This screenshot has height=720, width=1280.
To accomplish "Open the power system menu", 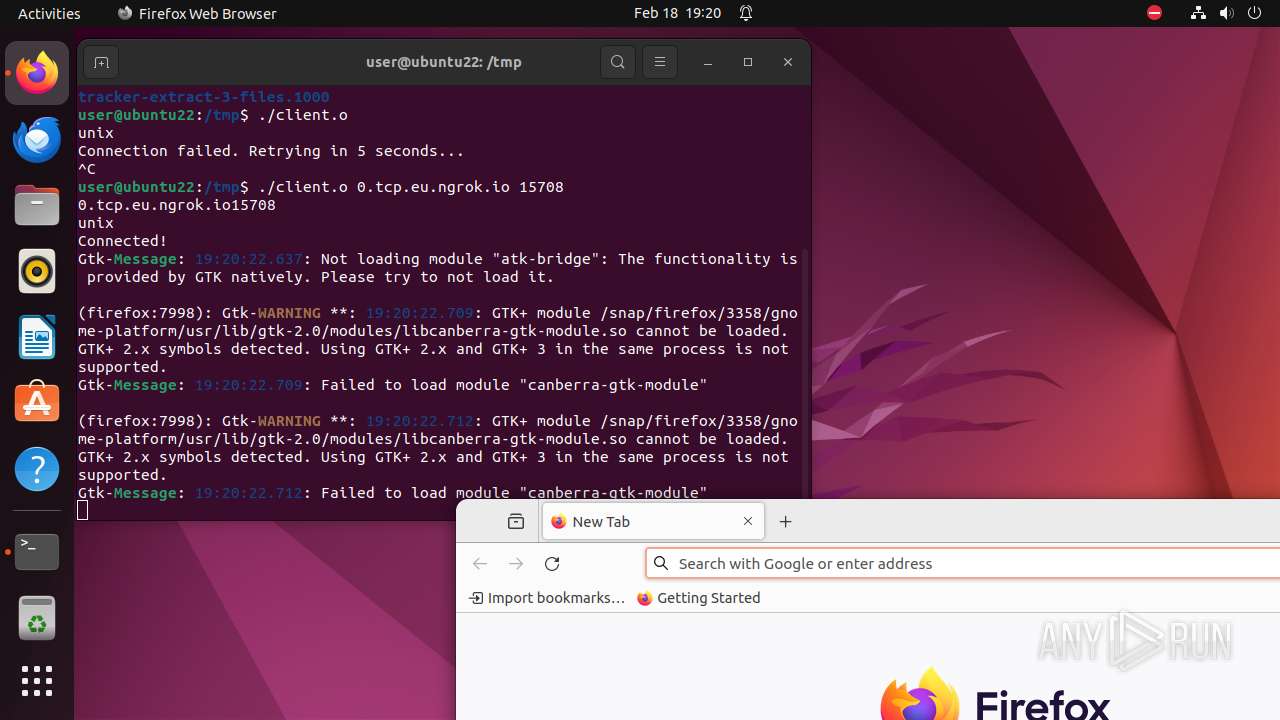I will click(x=1254, y=13).
